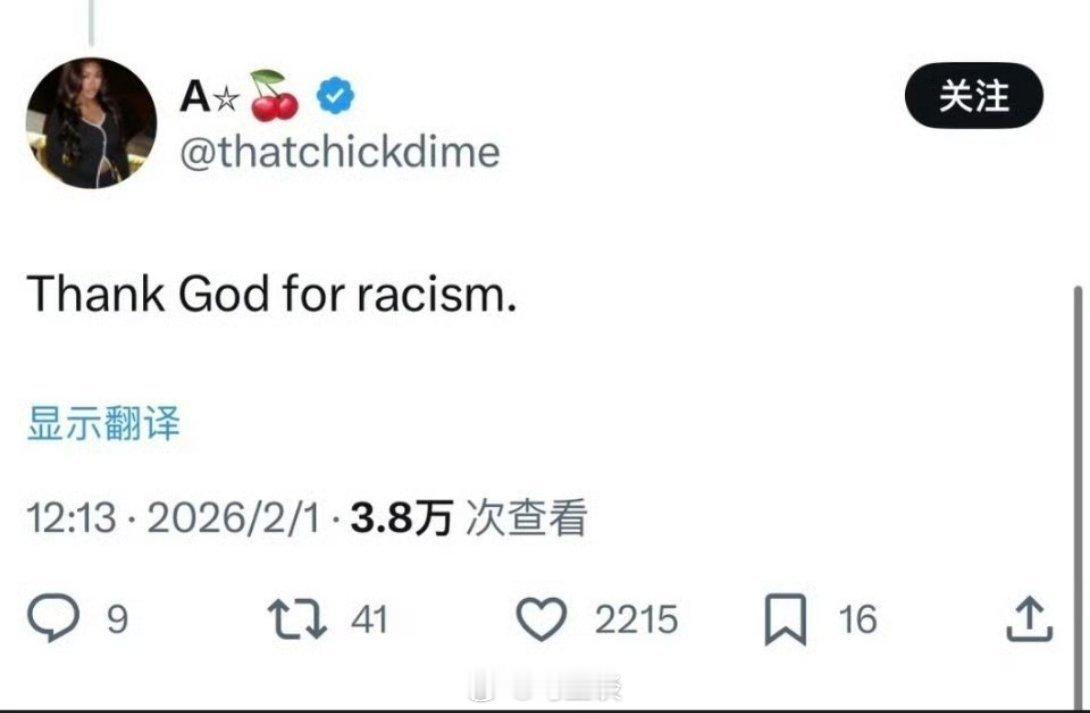
Task: Click the reply count number 9
Action: coord(117,620)
